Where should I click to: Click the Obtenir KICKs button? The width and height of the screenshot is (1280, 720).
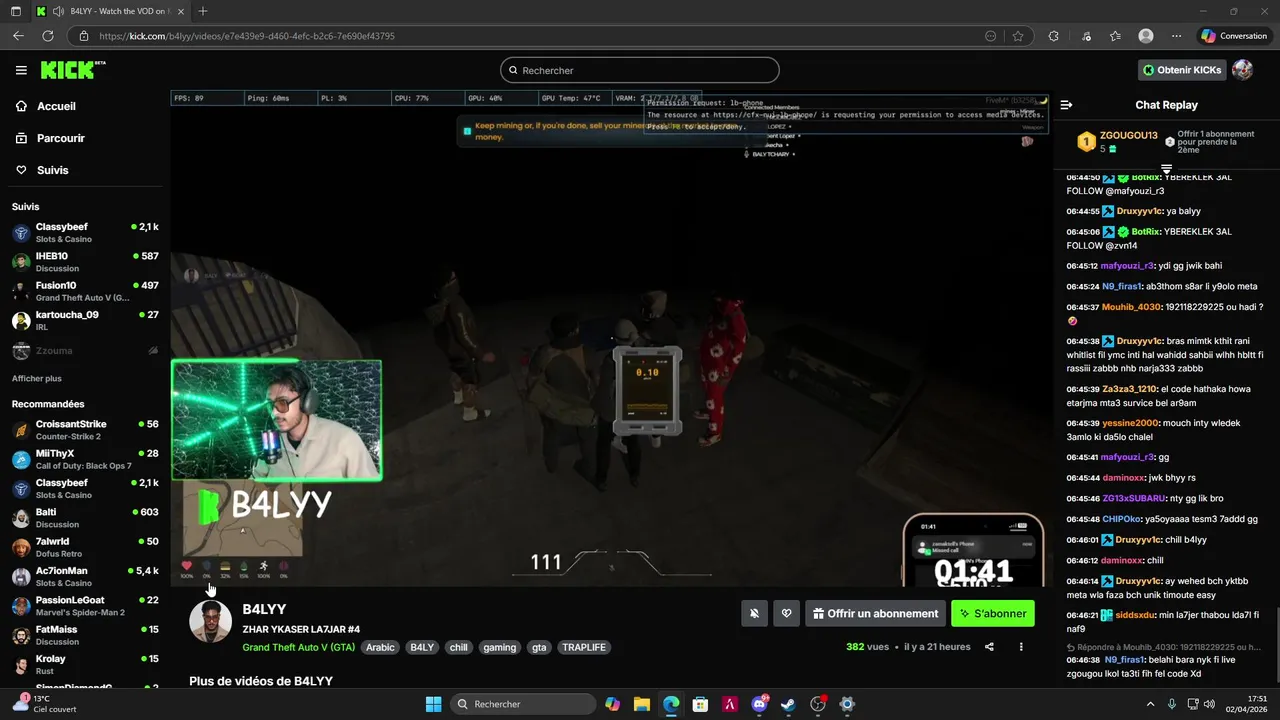coord(1182,70)
